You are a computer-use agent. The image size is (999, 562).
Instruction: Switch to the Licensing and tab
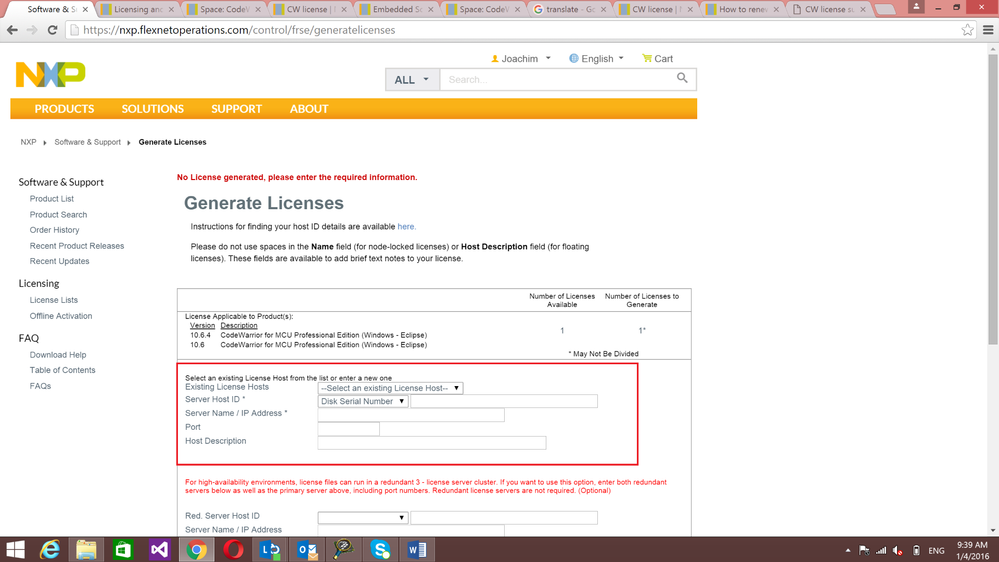click(x=138, y=10)
